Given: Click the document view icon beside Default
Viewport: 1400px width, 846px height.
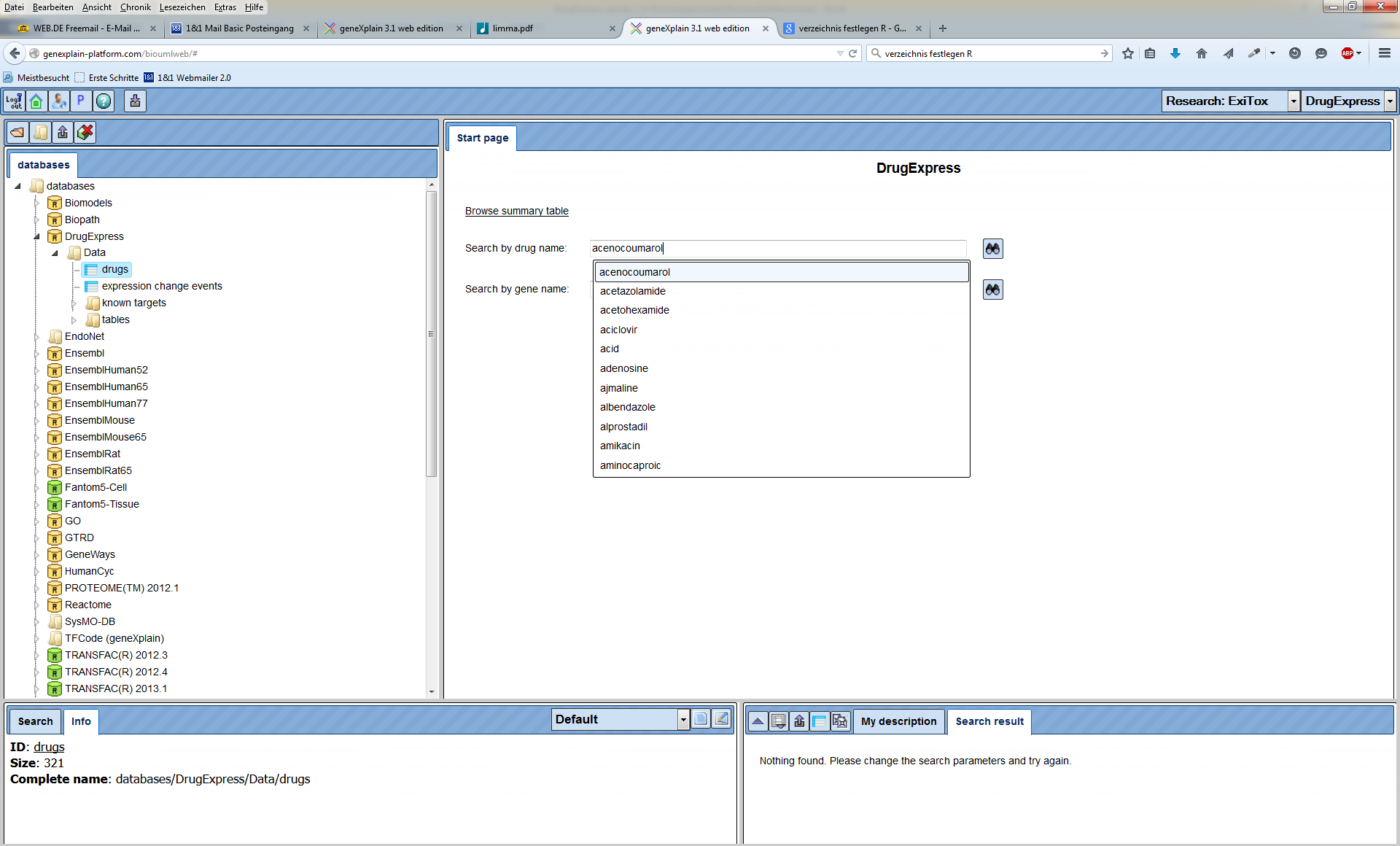Looking at the screenshot, I should tap(700, 719).
